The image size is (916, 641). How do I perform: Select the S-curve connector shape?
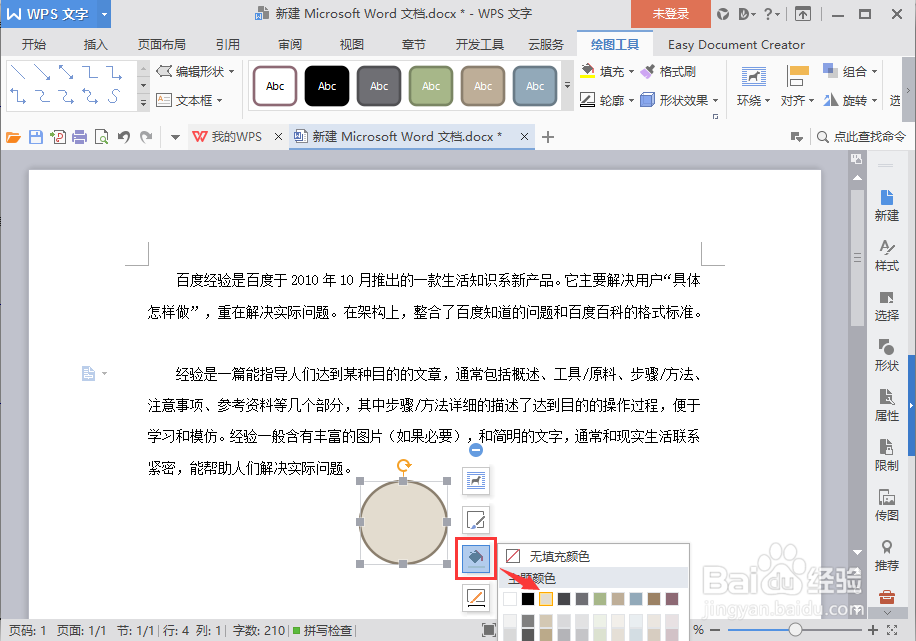pyautogui.click(x=114, y=96)
